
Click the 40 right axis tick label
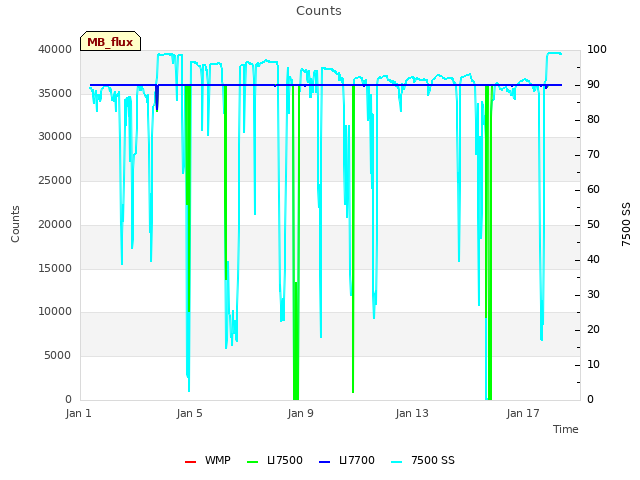593,260
